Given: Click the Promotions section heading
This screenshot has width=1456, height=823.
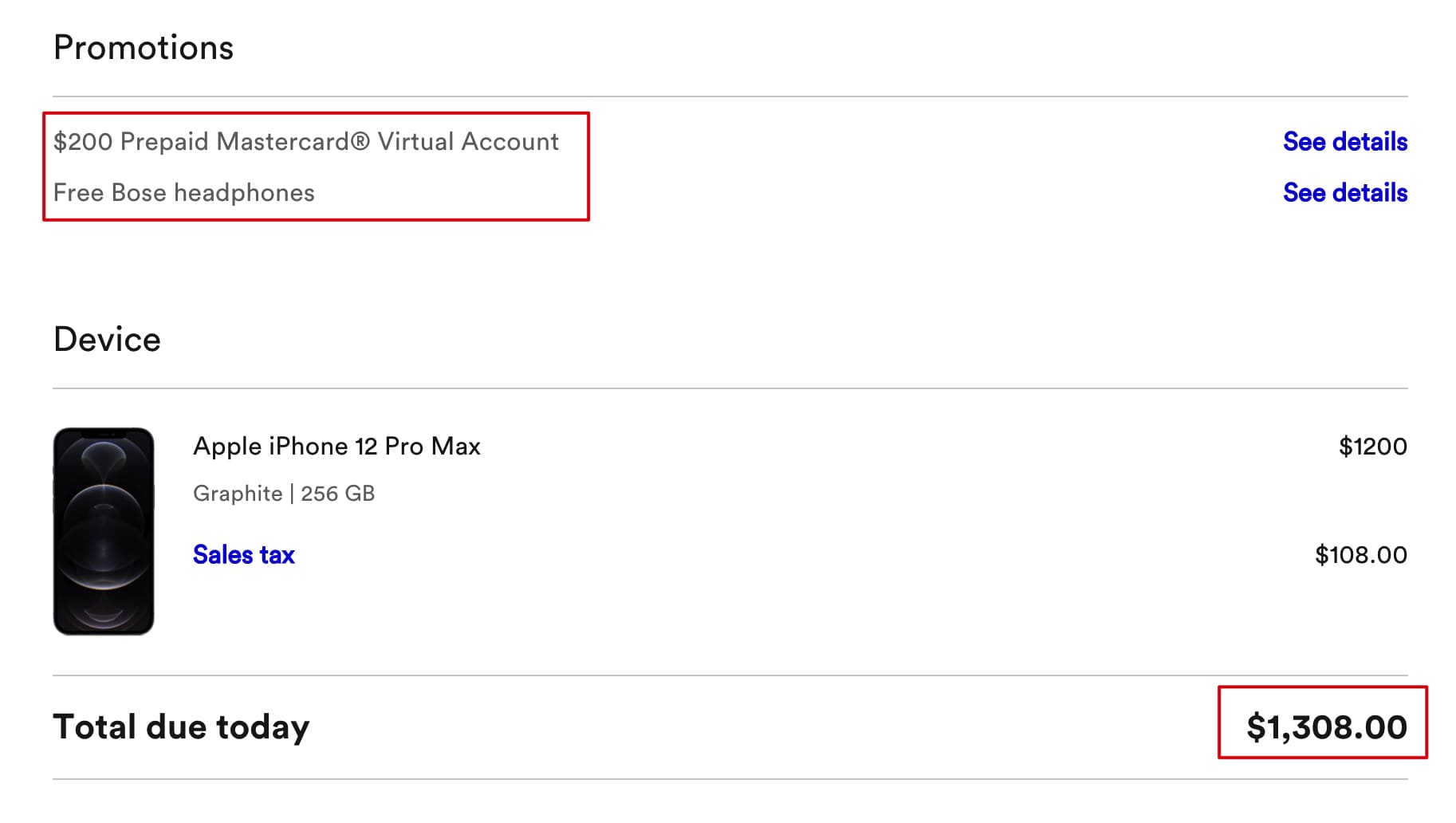Looking at the screenshot, I should [144, 48].
